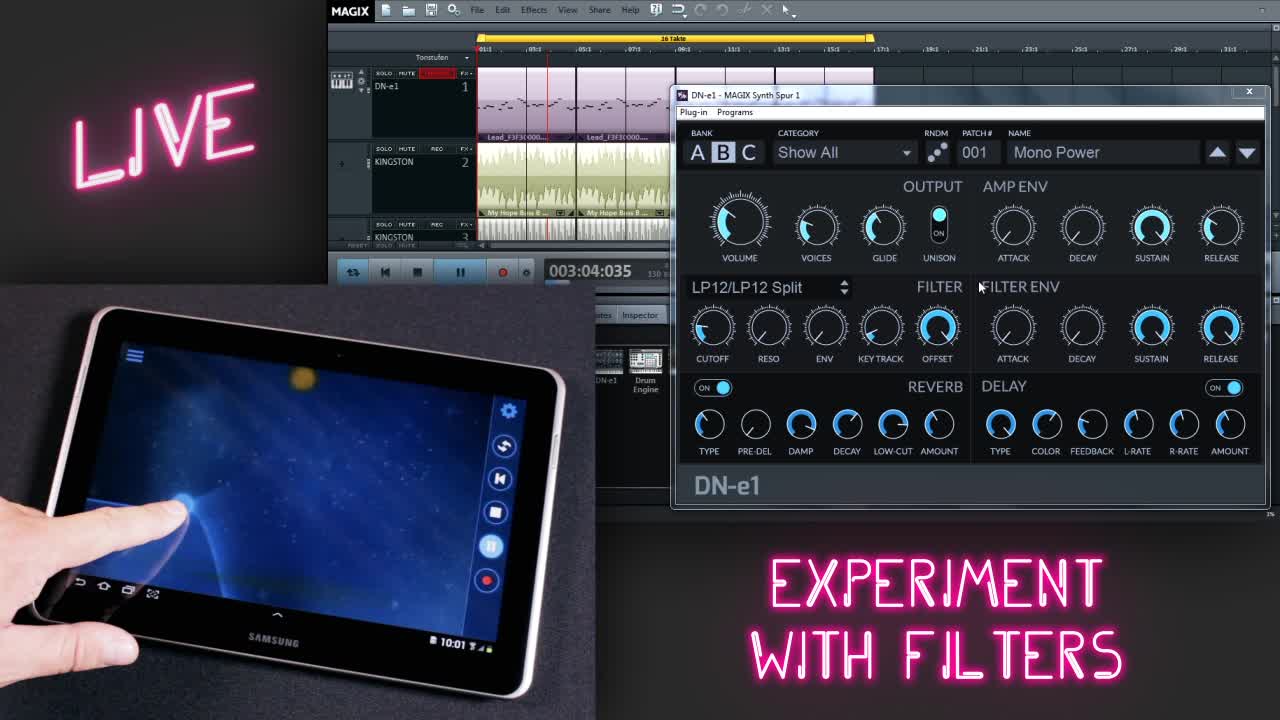Open the folder icon in MAGIX toolbar
1280x720 pixels.
[408, 10]
